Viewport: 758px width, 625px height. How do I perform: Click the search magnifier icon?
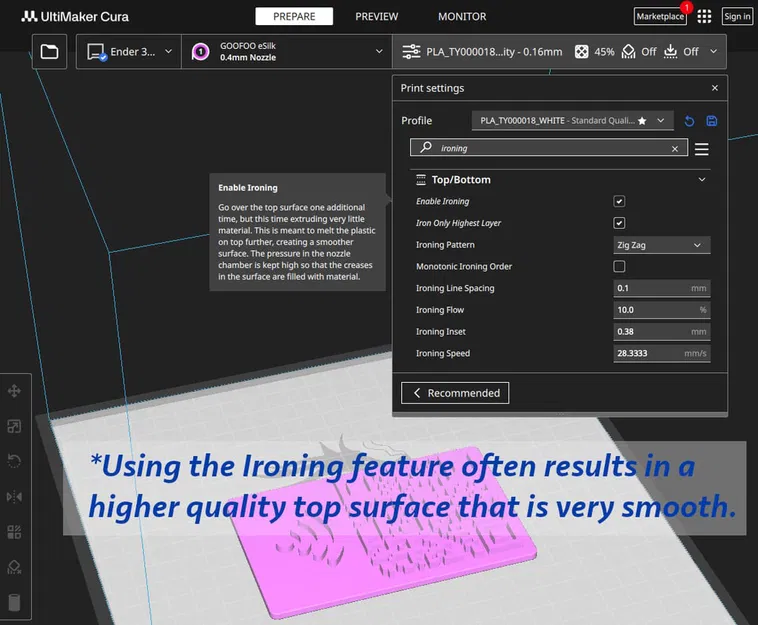pos(425,147)
